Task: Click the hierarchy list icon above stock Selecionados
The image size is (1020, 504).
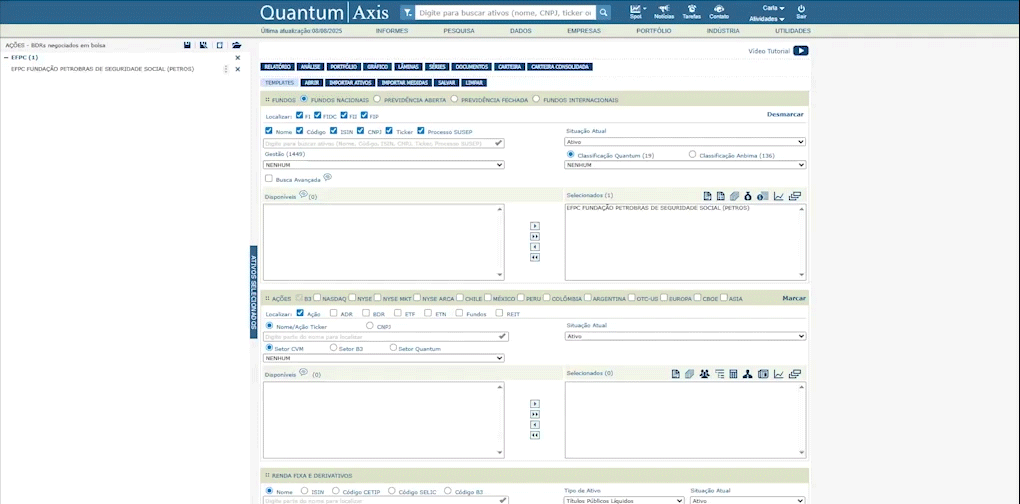Action: tap(719, 374)
